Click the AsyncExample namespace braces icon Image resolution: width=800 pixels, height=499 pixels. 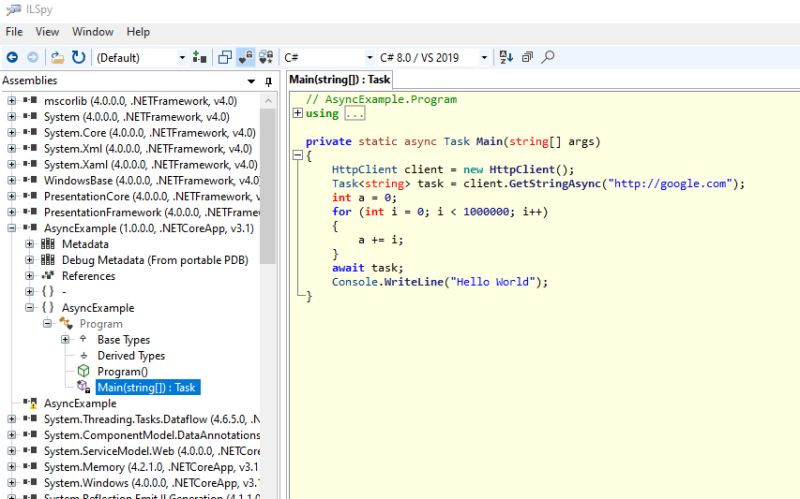coord(48,308)
